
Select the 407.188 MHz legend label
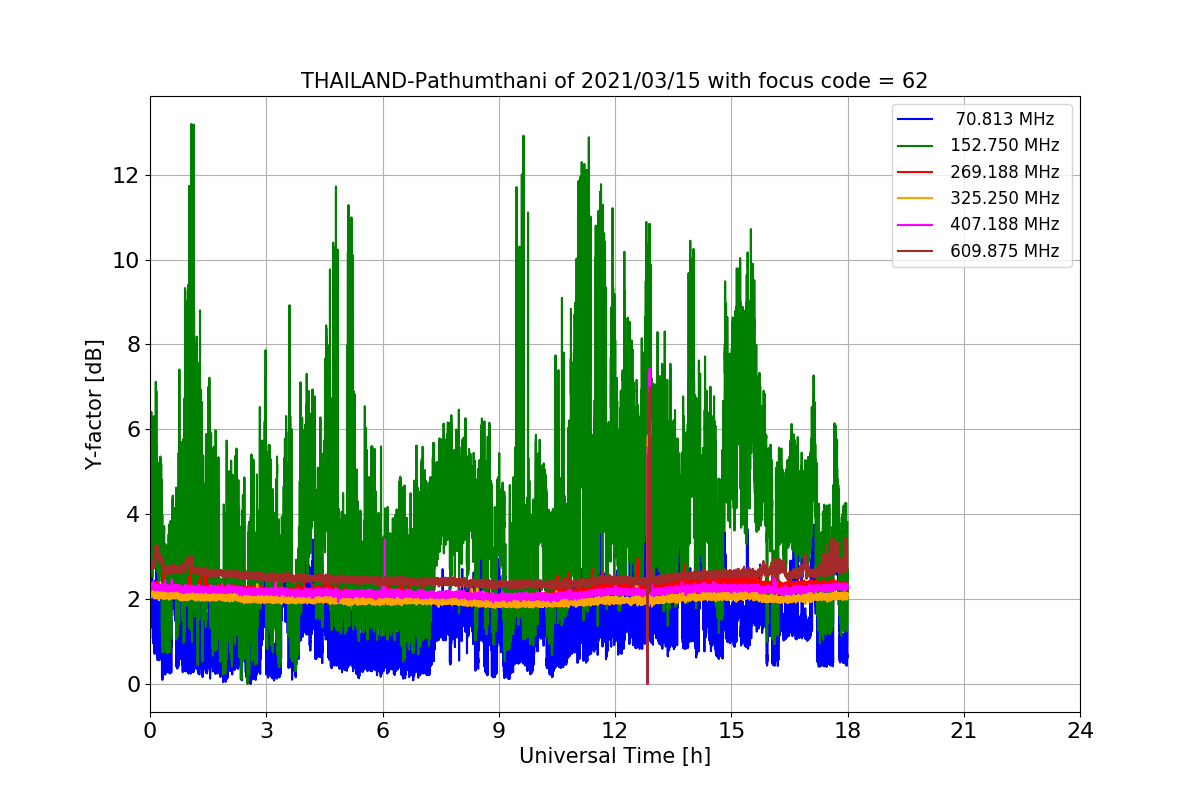[1004, 225]
